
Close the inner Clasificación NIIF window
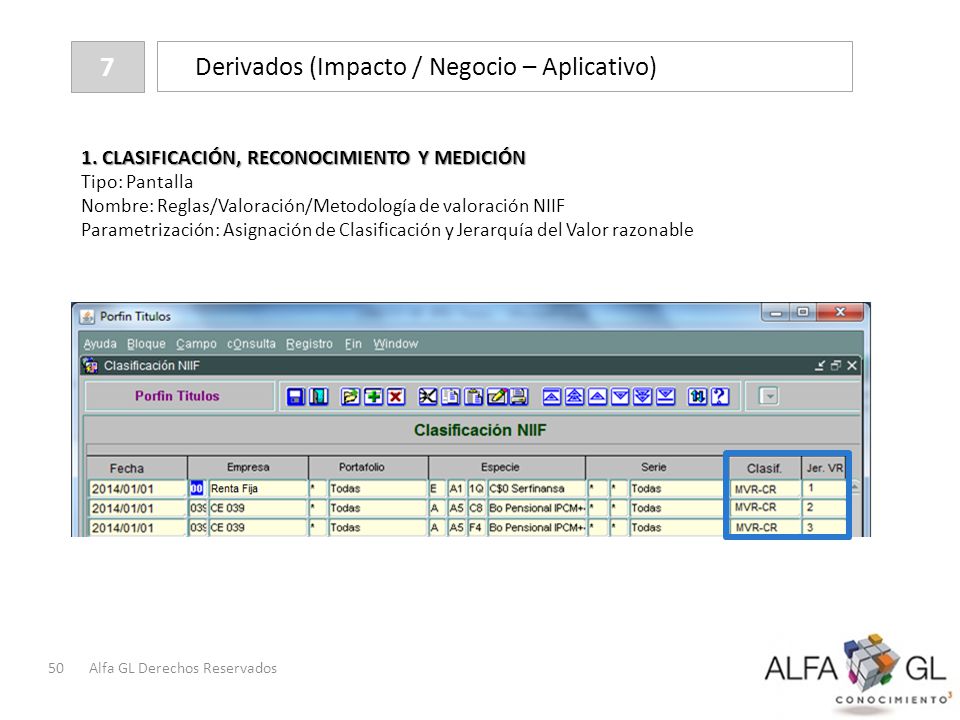(x=852, y=366)
